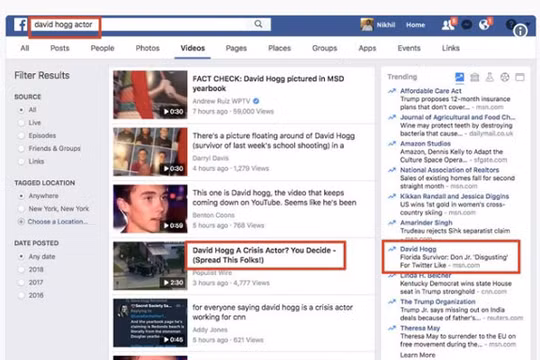Screen dimensions: 540x360
Task: Select Any date filter
Action: click(x=21, y=257)
